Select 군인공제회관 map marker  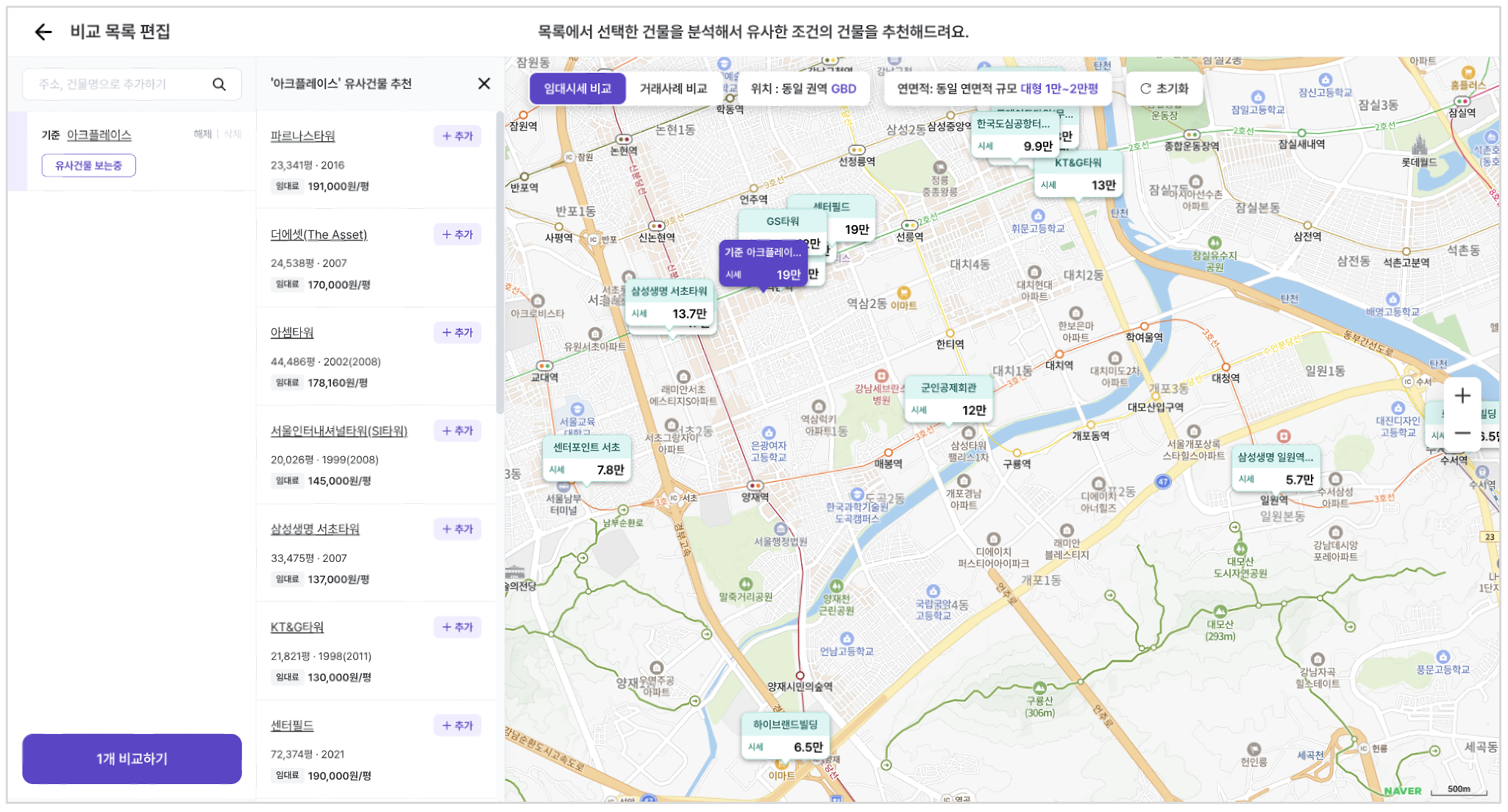[948, 399]
